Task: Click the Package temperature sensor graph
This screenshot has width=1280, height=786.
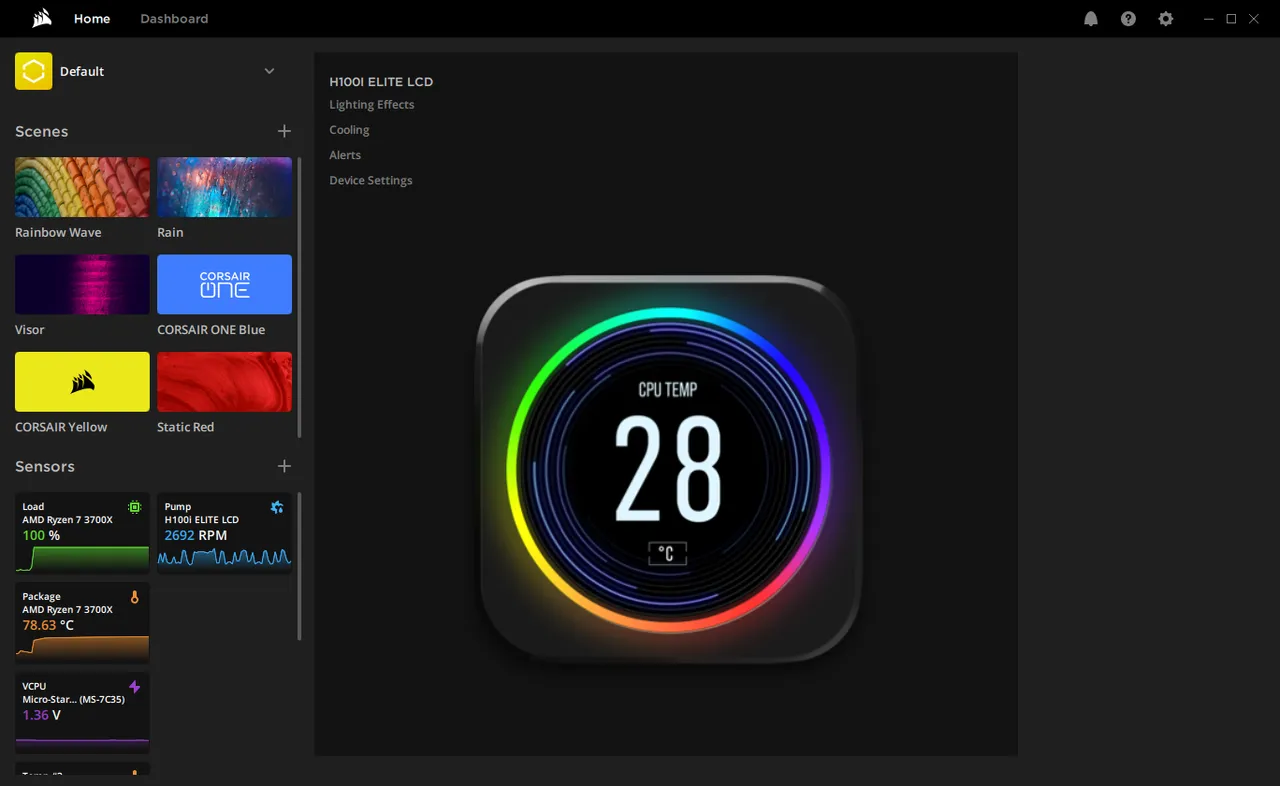Action: click(x=82, y=647)
